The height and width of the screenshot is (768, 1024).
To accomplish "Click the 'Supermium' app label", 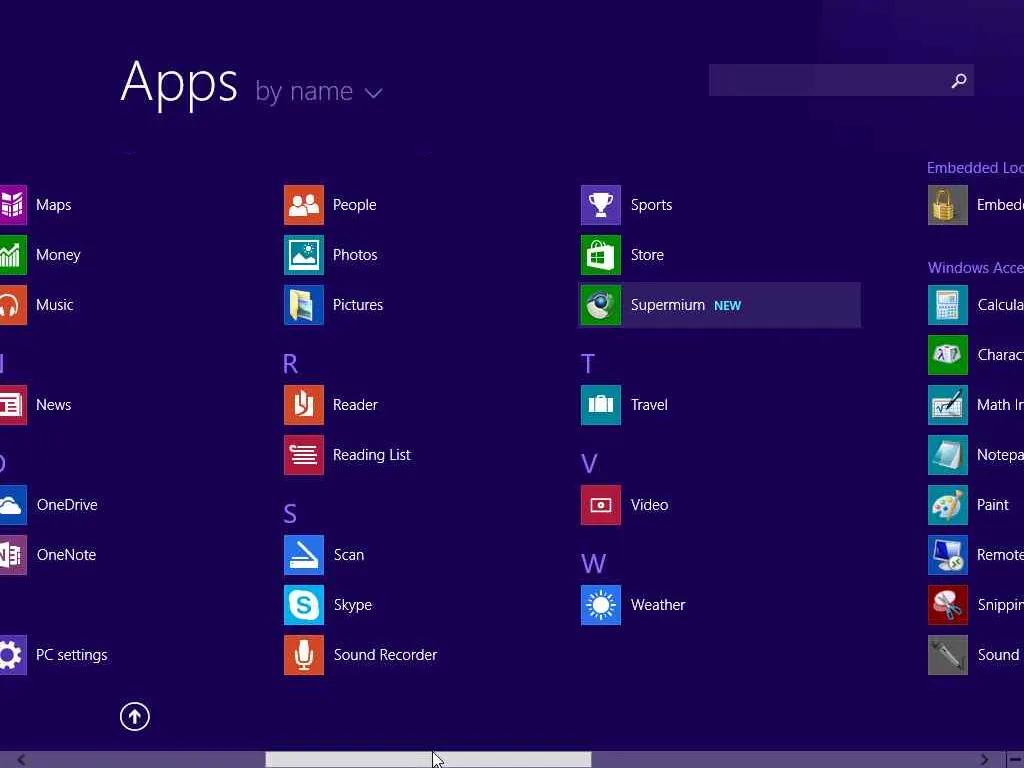I will [667, 305].
